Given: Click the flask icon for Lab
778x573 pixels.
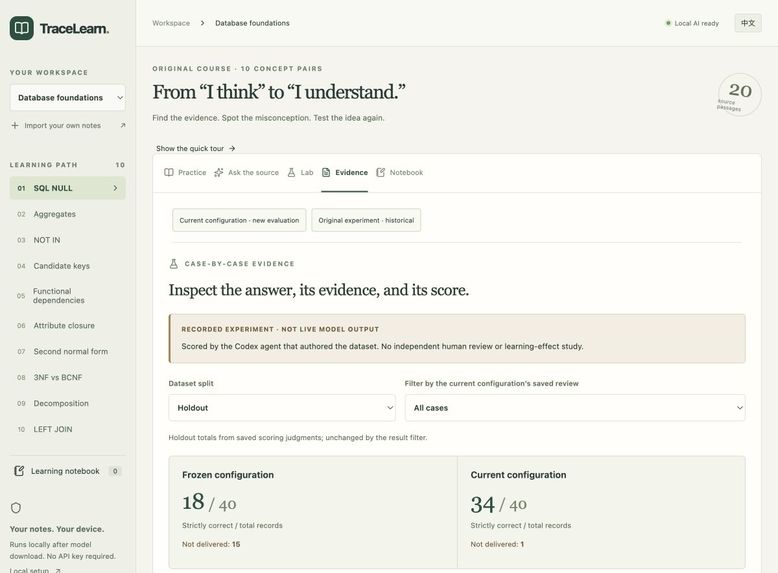Looking at the screenshot, I should [x=291, y=173].
